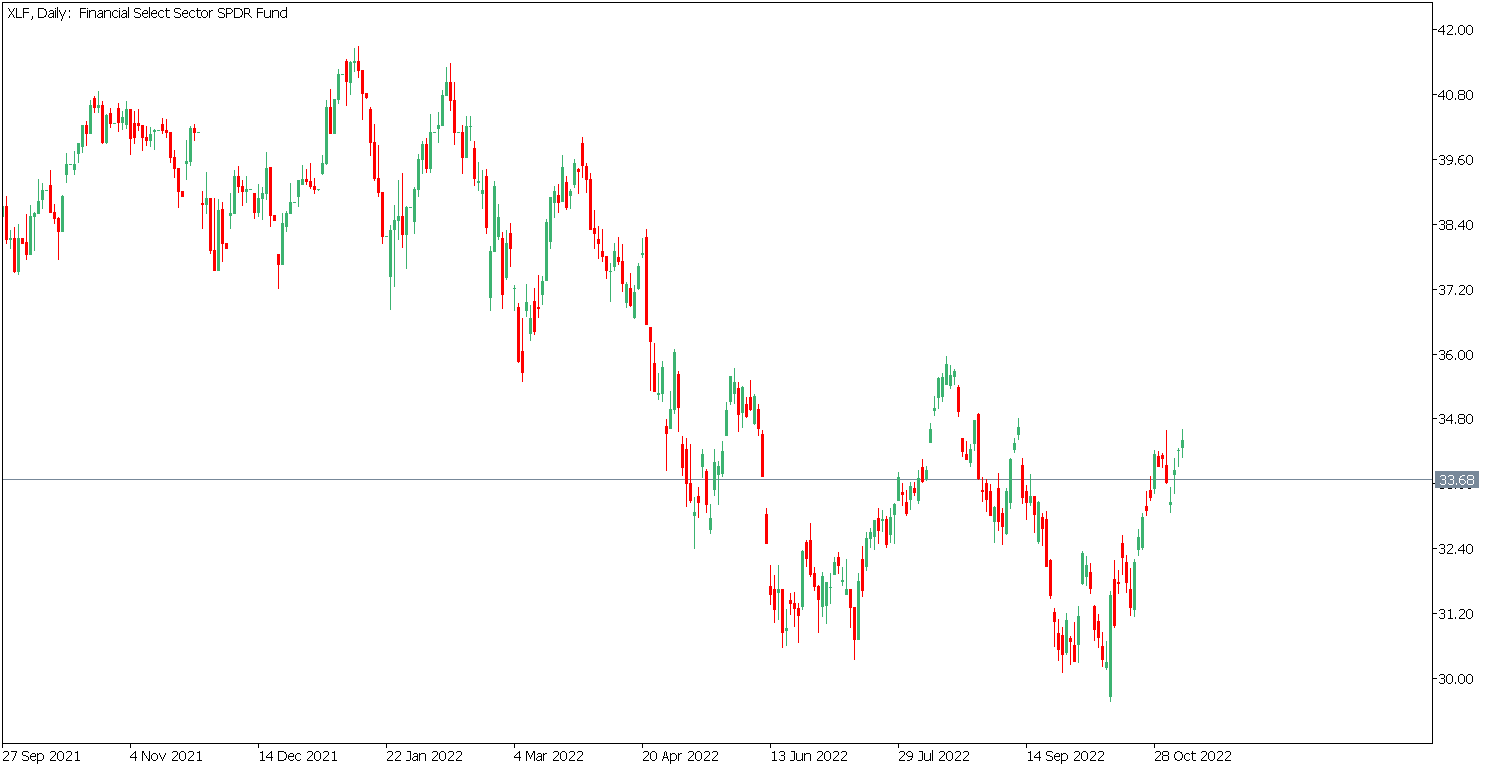Click the 36.00 price scale label
1494x770 pixels.
1455,355
